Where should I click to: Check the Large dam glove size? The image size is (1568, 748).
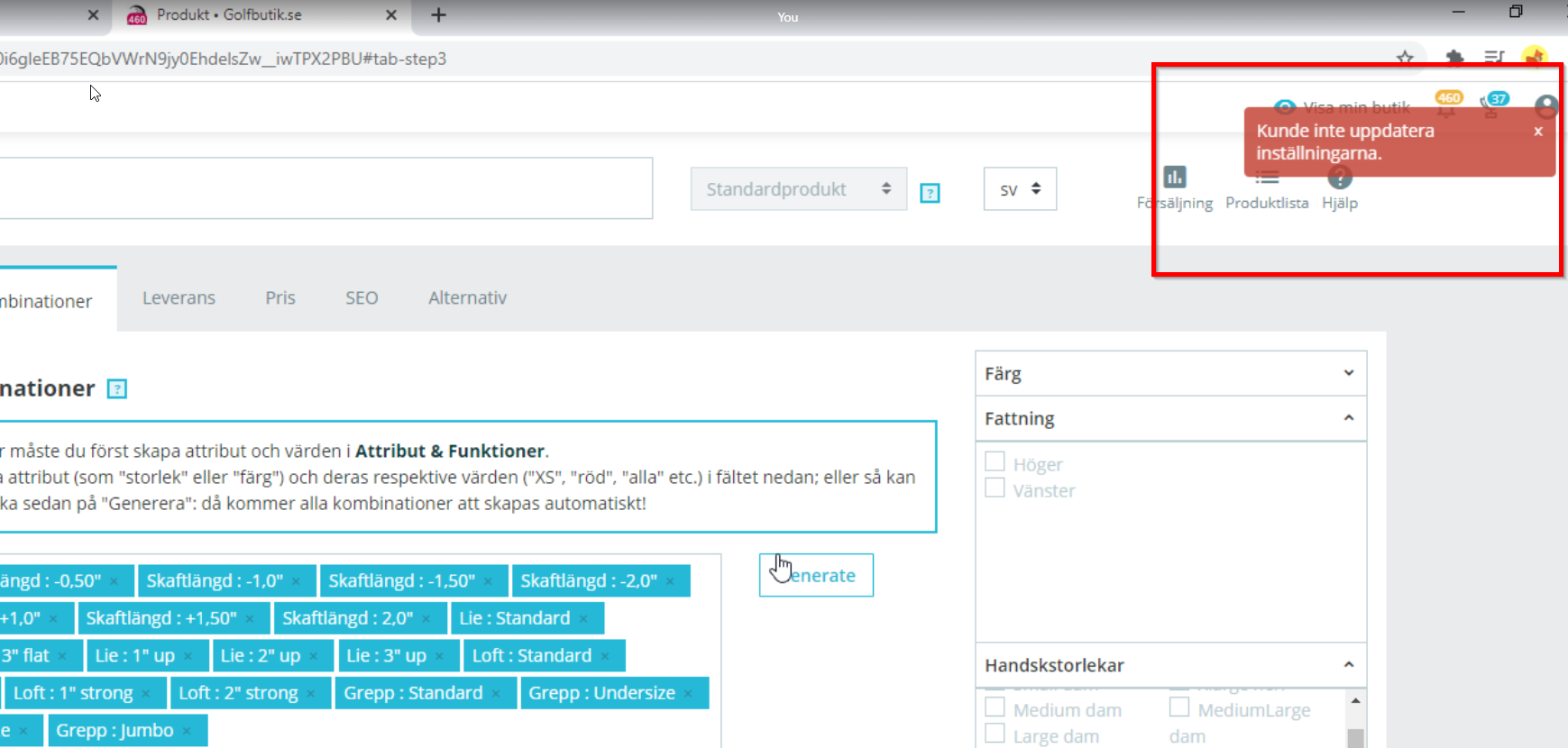pos(995,733)
